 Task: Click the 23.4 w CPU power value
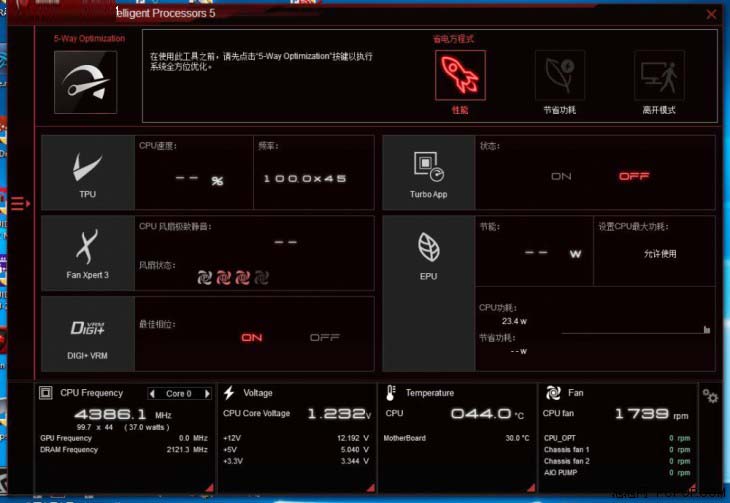tap(514, 321)
